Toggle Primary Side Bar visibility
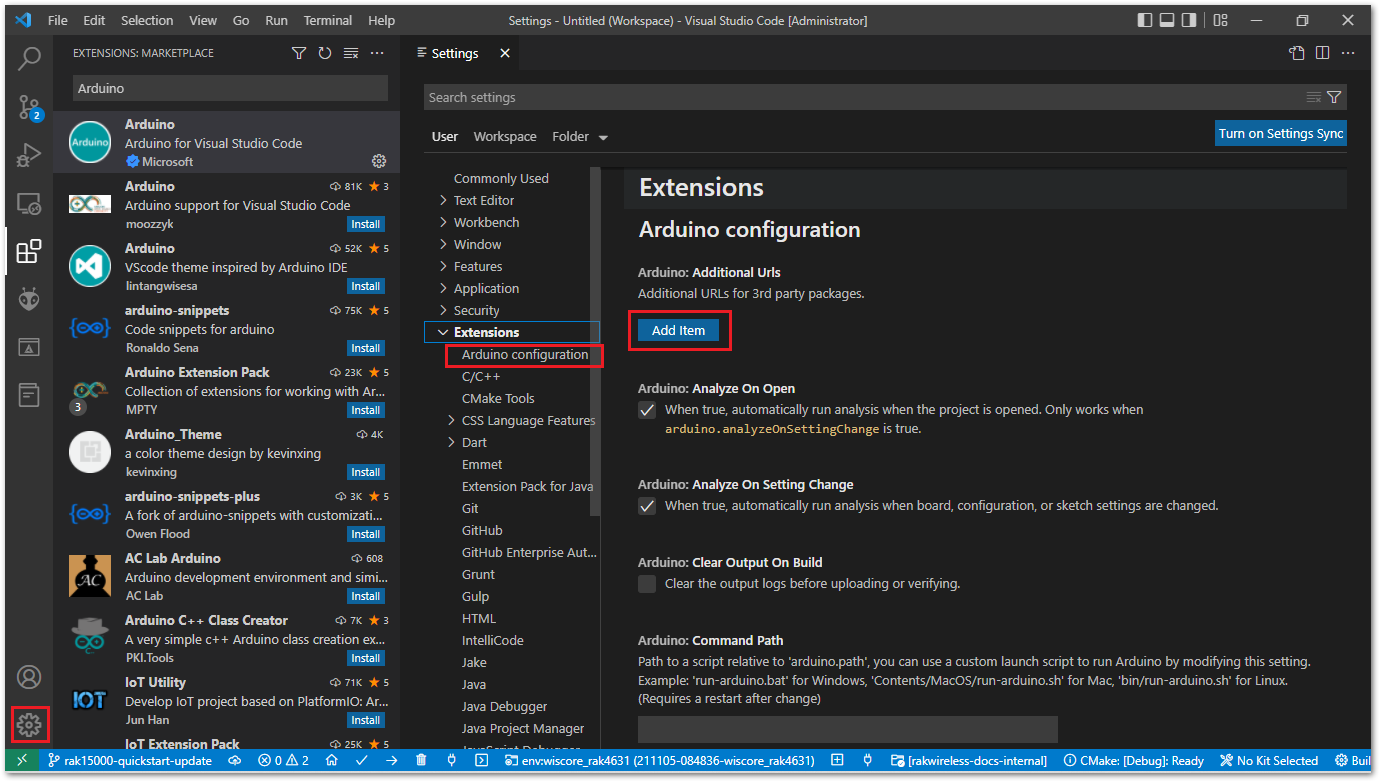Image resolution: width=1380 pixels, height=782 pixels. pyautogui.click(x=1145, y=20)
